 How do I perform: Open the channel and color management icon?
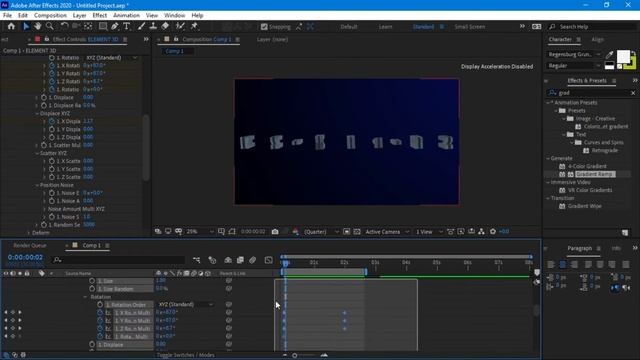click(296, 232)
